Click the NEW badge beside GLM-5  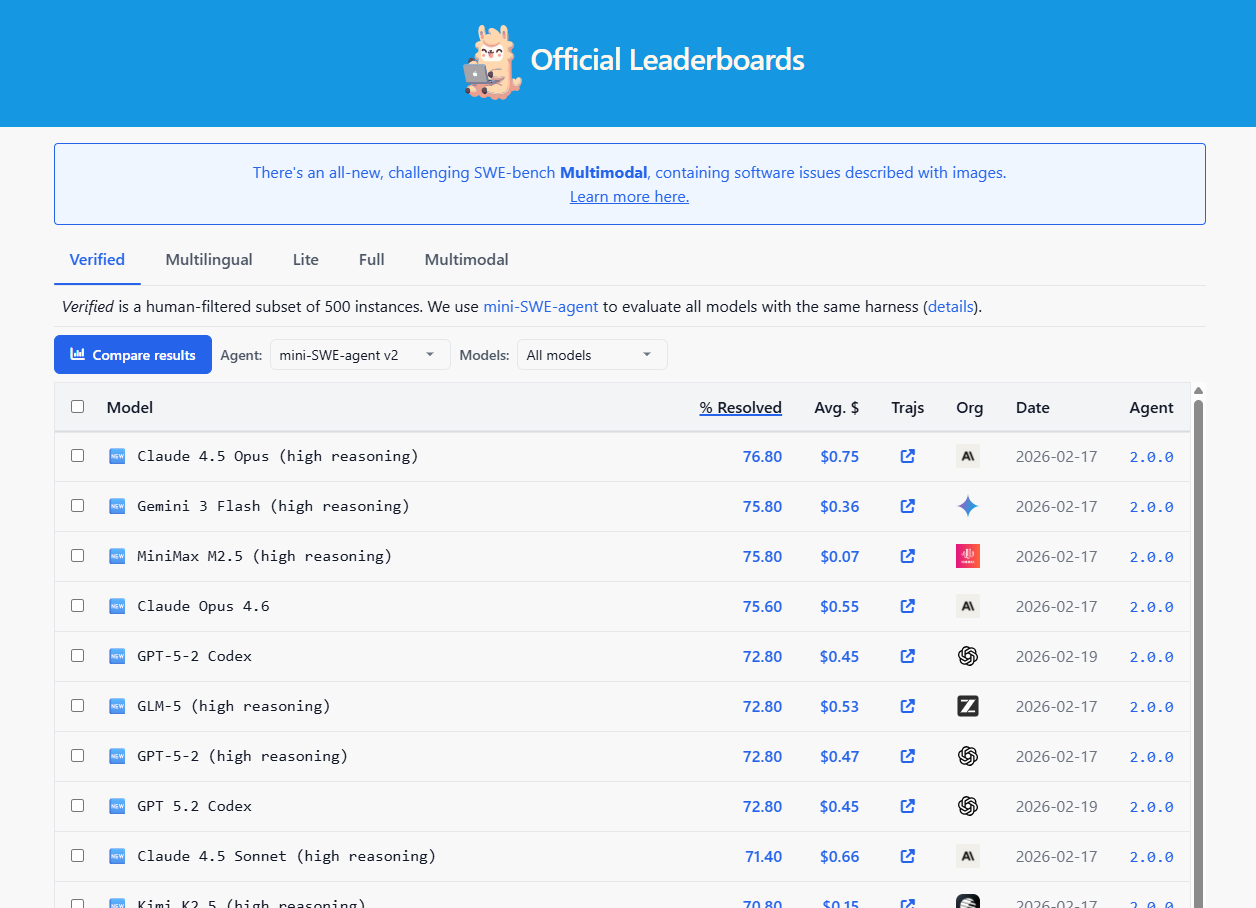coord(117,706)
